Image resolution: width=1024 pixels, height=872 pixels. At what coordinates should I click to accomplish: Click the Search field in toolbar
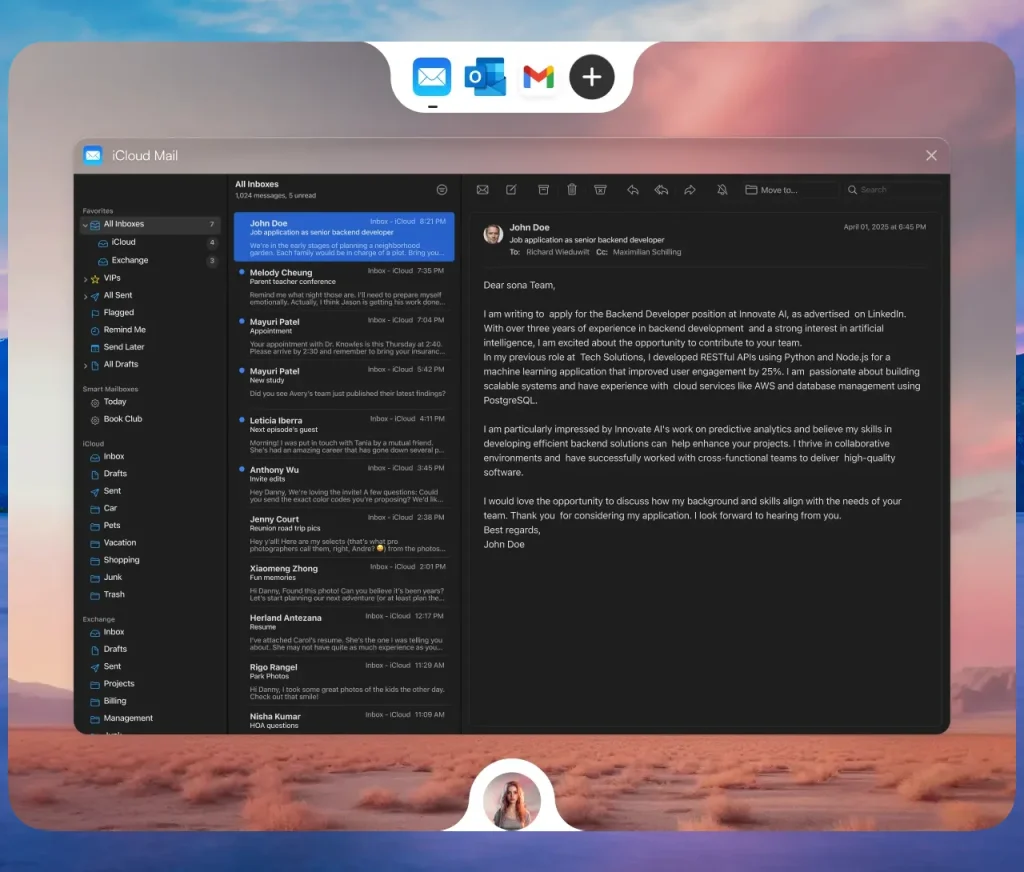click(893, 190)
